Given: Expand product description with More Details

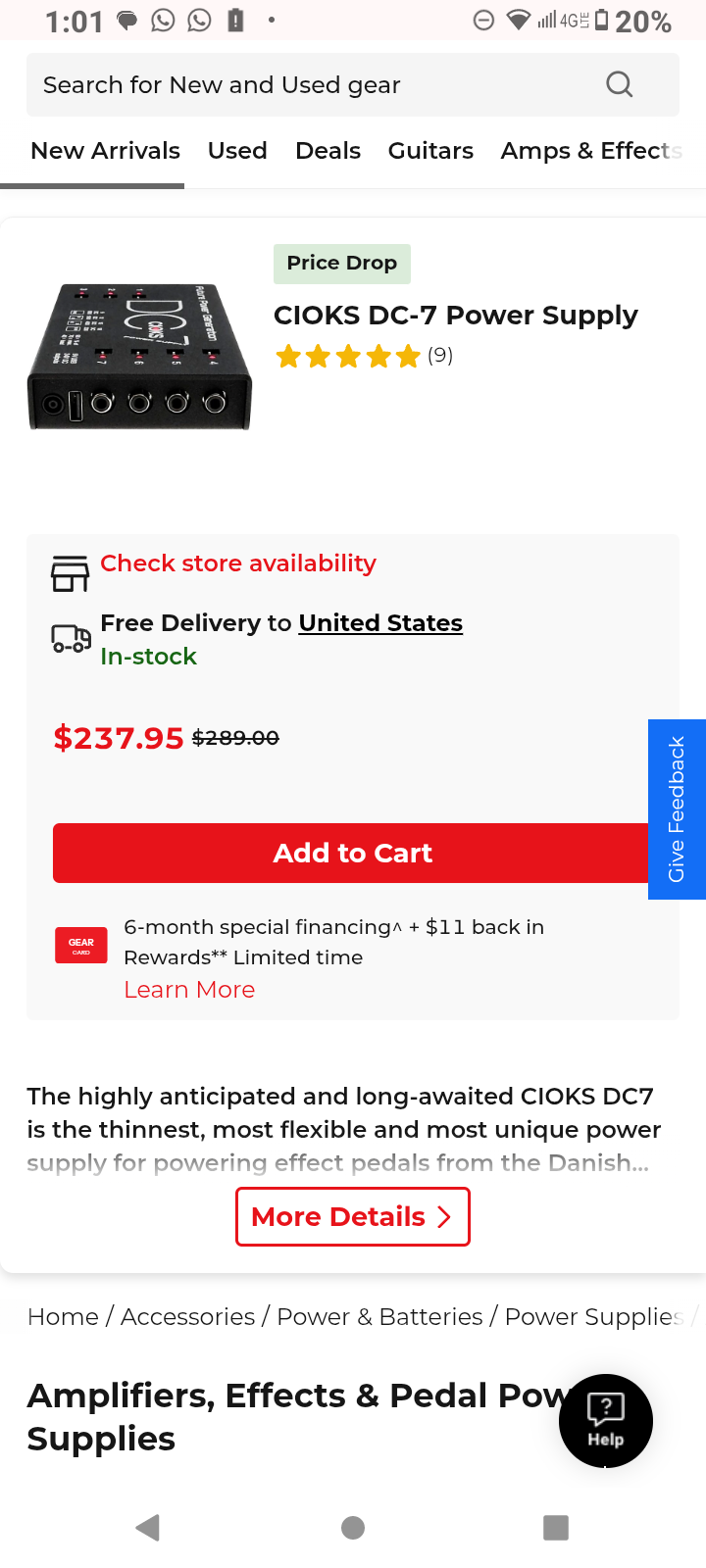Looking at the screenshot, I should click(353, 1216).
